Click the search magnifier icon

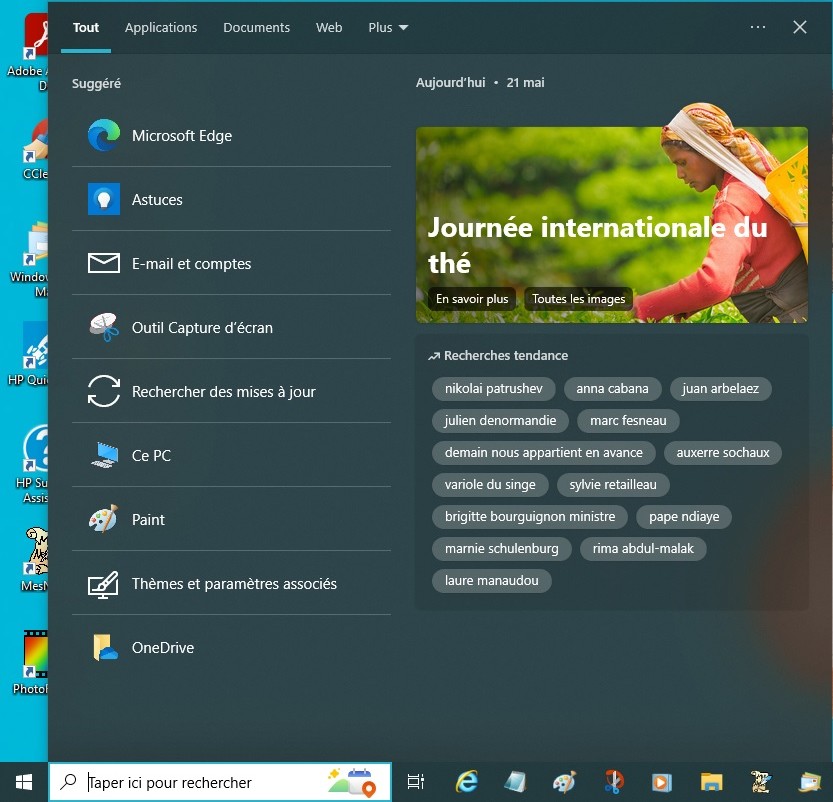69,781
